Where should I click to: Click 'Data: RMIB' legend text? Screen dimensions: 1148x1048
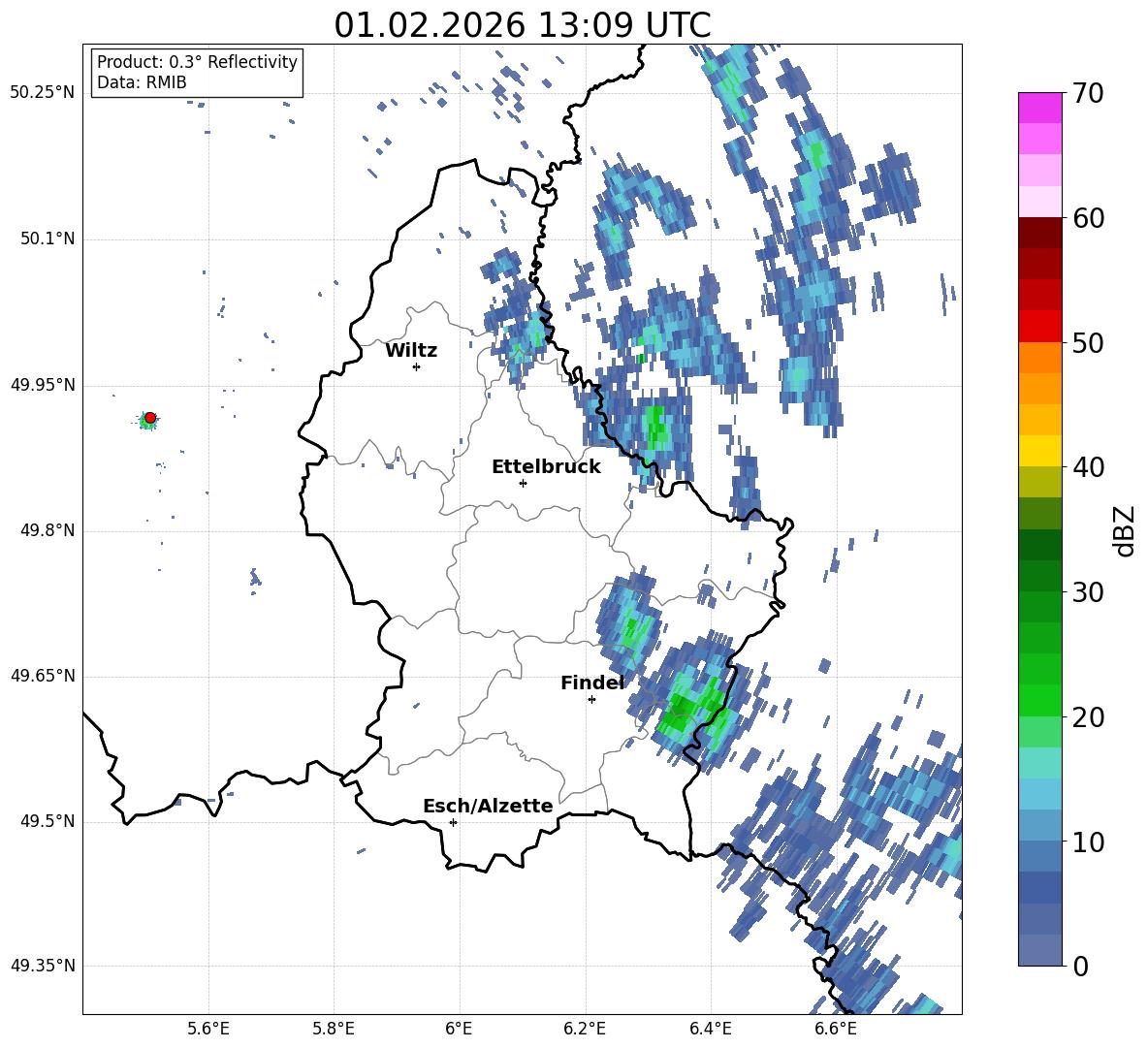(x=142, y=82)
